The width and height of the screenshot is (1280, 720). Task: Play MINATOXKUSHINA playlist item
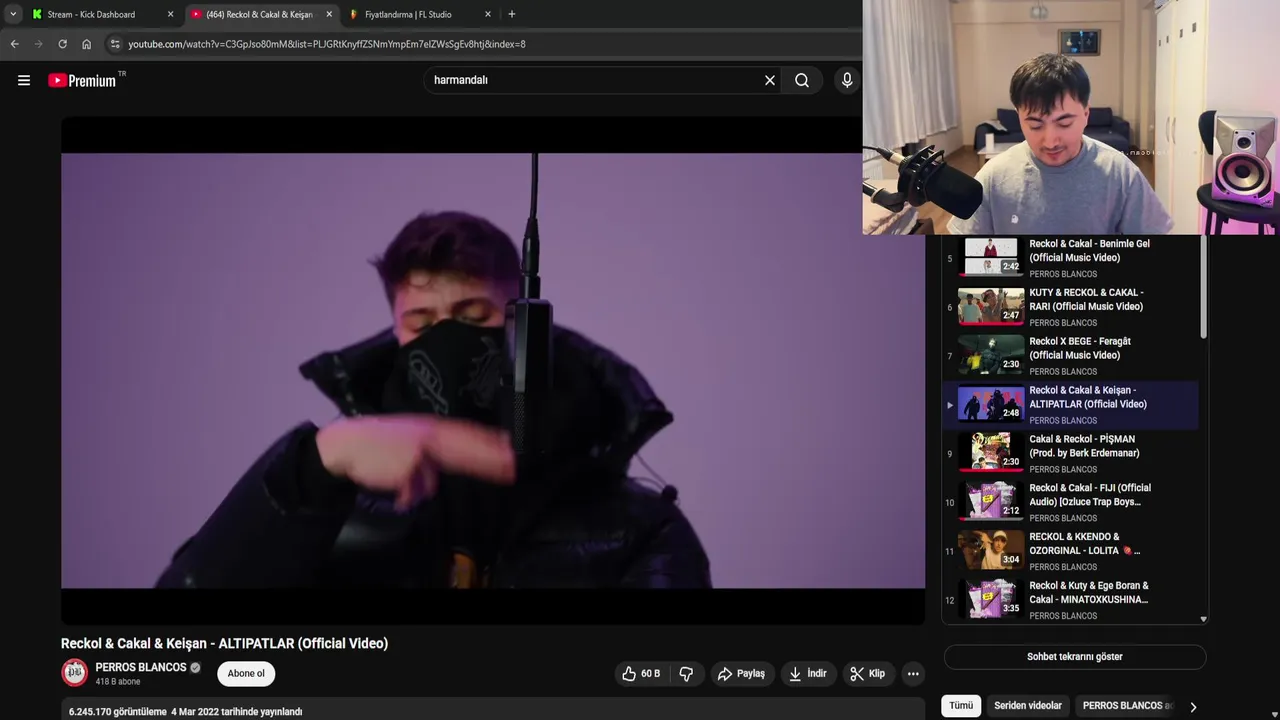[x=1070, y=600]
